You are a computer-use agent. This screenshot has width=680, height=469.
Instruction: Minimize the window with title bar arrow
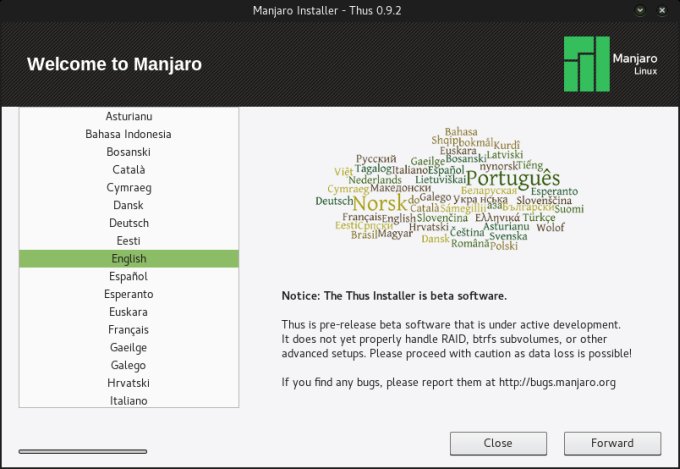(x=640, y=10)
